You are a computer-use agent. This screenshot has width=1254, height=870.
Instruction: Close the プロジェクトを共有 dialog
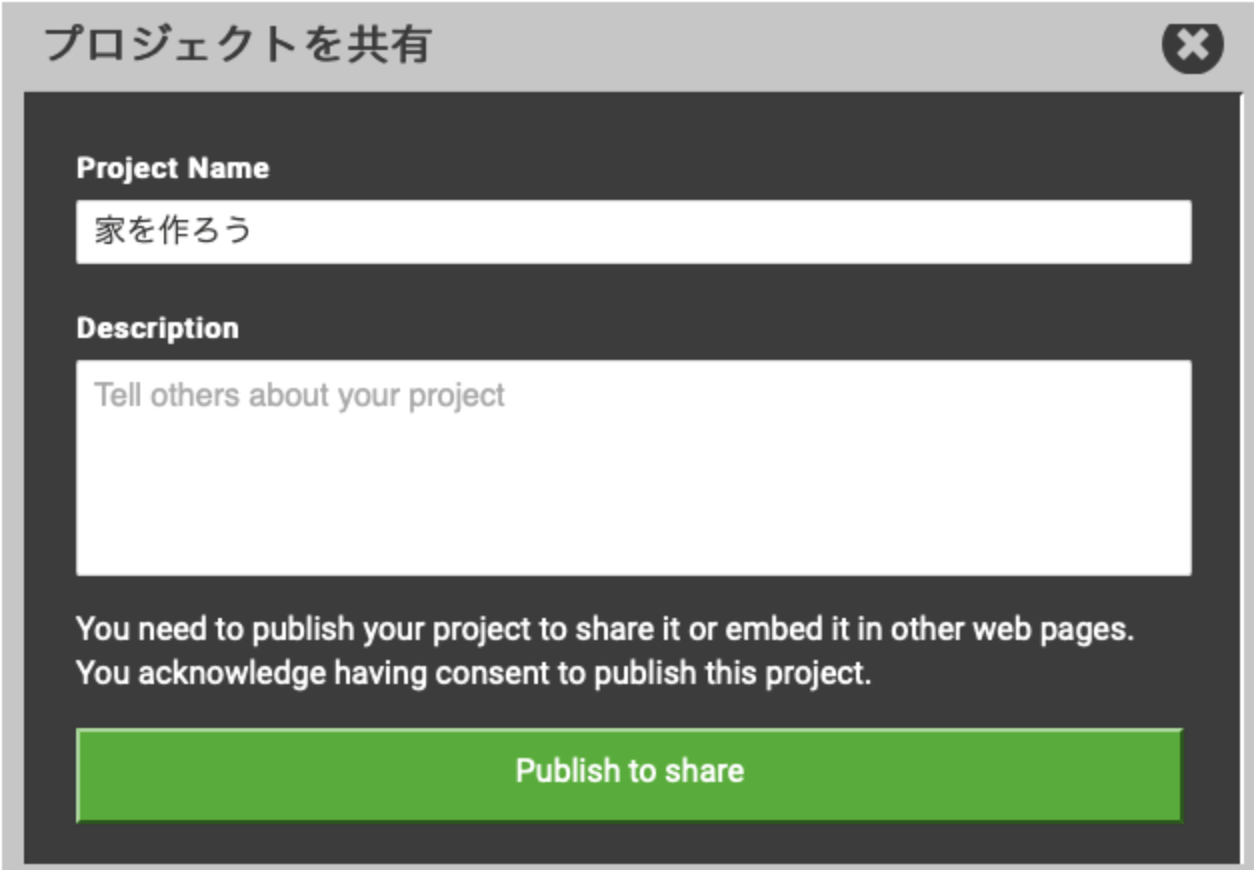[1192, 46]
